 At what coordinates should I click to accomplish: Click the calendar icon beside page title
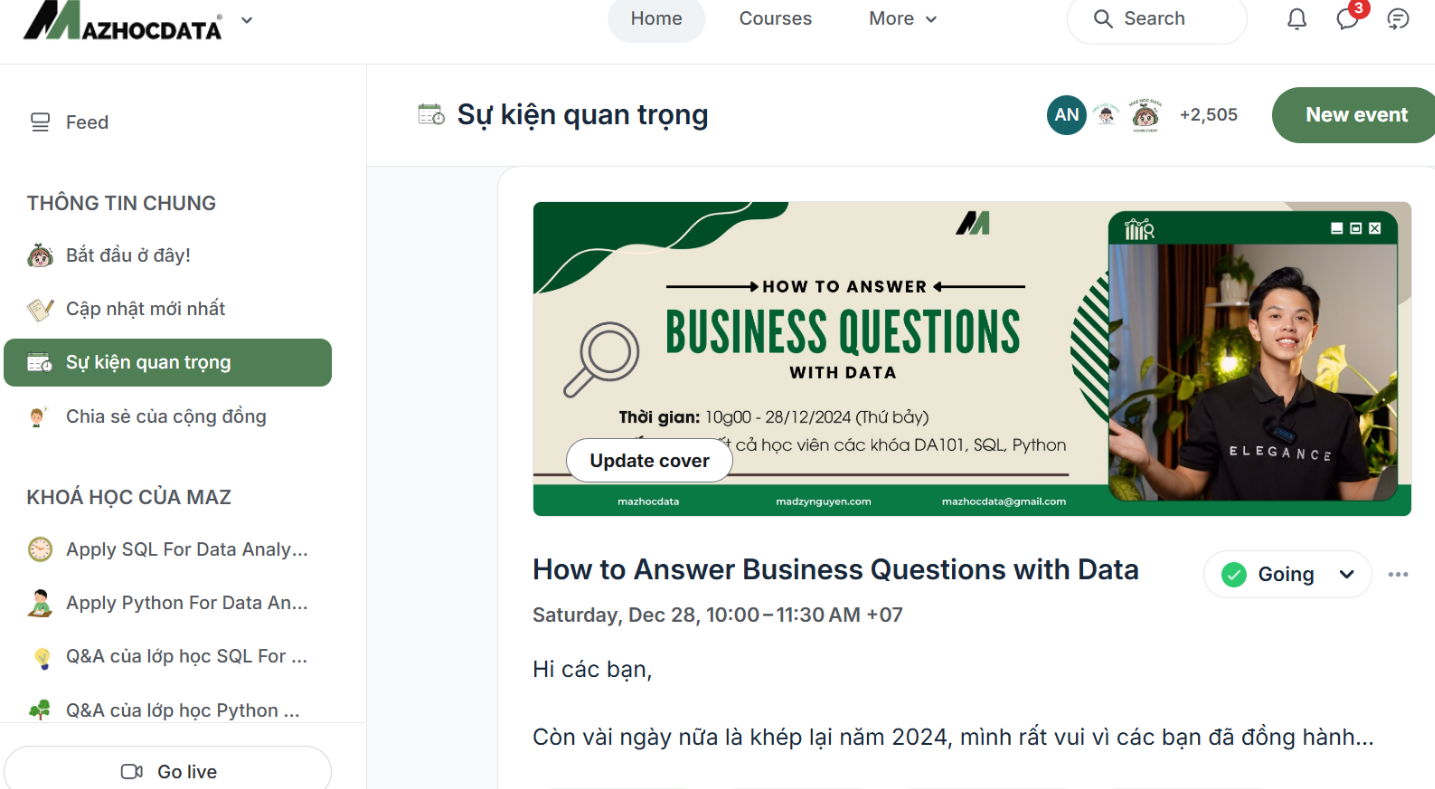[x=431, y=115]
